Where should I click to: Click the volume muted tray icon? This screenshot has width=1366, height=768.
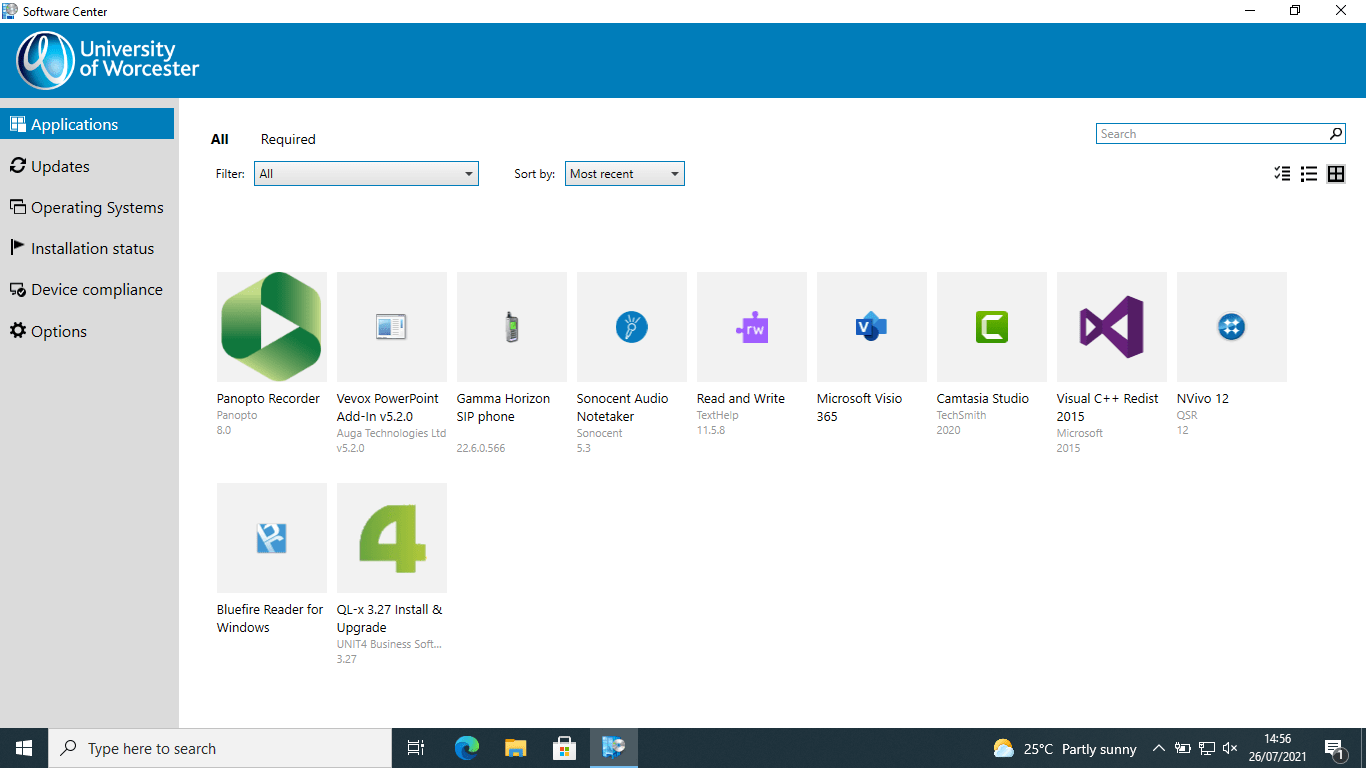(x=1231, y=749)
